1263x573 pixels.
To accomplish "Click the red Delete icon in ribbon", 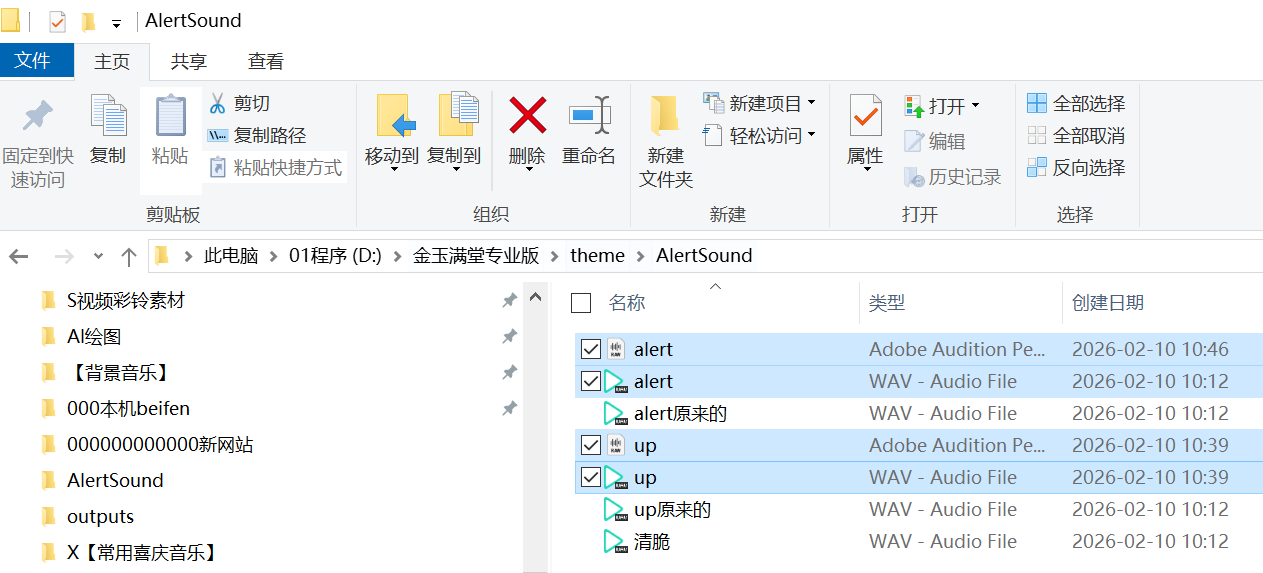I will pyautogui.click(x=527, y=116).
